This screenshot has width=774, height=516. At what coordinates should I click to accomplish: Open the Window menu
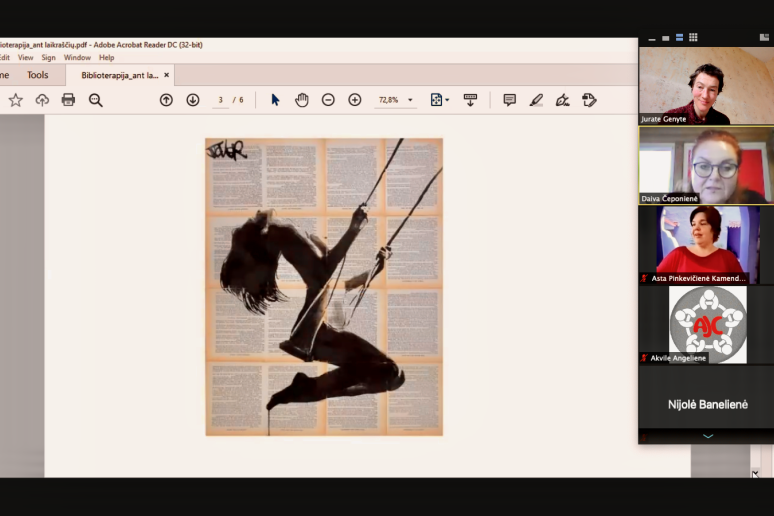pos(77,57)
